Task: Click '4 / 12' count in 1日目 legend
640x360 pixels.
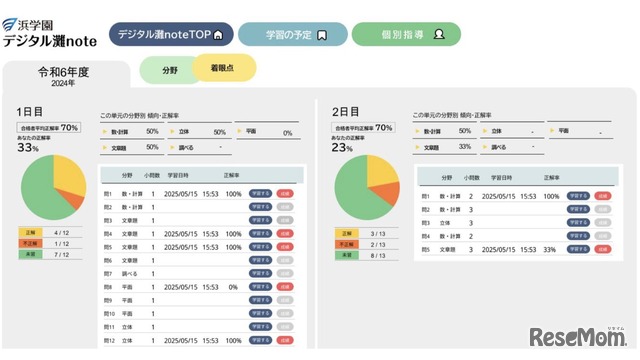Action: pos(62,233)
